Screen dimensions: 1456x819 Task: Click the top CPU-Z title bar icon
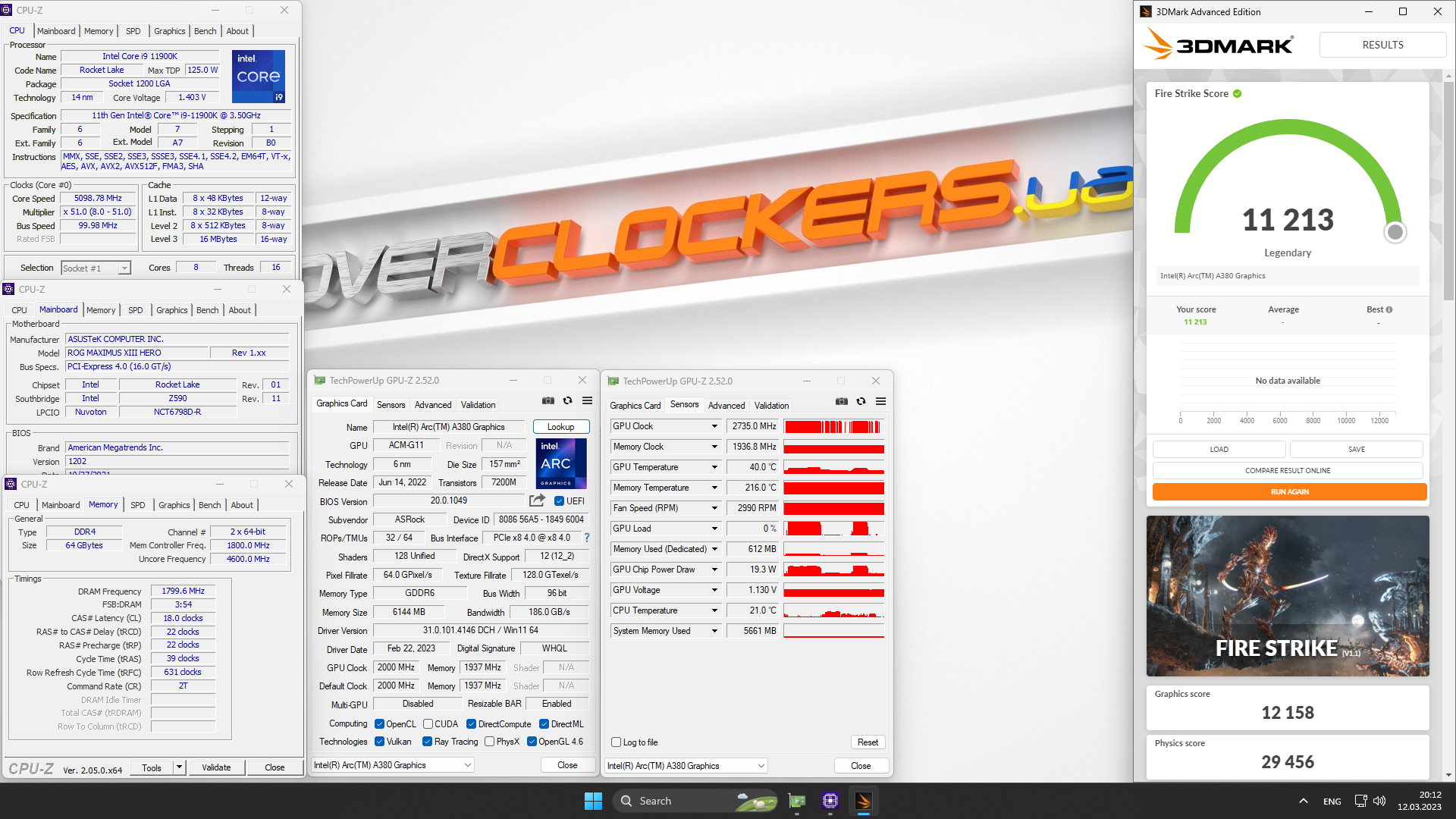(x=7, y=10)
